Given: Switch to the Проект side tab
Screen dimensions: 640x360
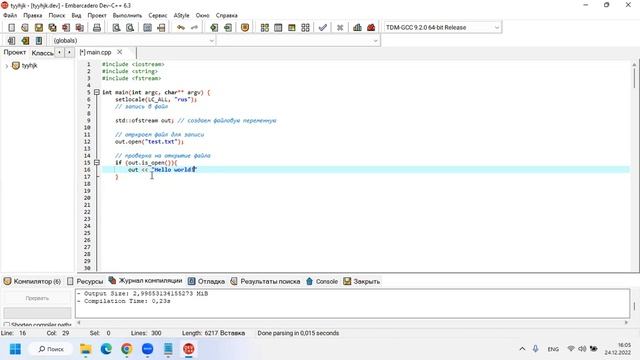Looking at the screenshot, I should click(15, 52).
